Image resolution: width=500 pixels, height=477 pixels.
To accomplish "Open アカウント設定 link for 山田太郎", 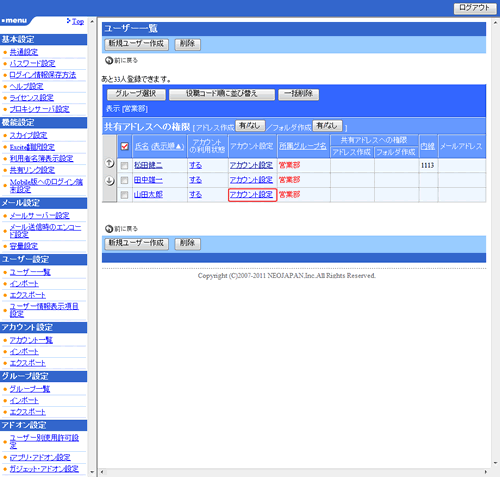I will click(x=251, y=195).
